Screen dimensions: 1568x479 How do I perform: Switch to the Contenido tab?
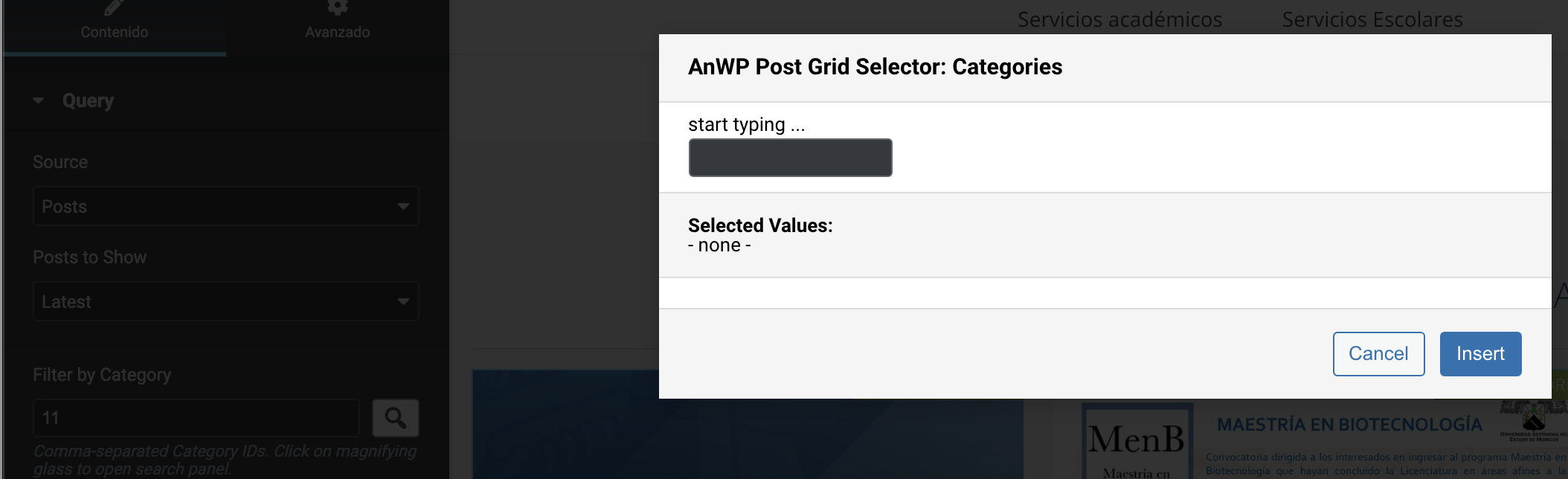114,27
